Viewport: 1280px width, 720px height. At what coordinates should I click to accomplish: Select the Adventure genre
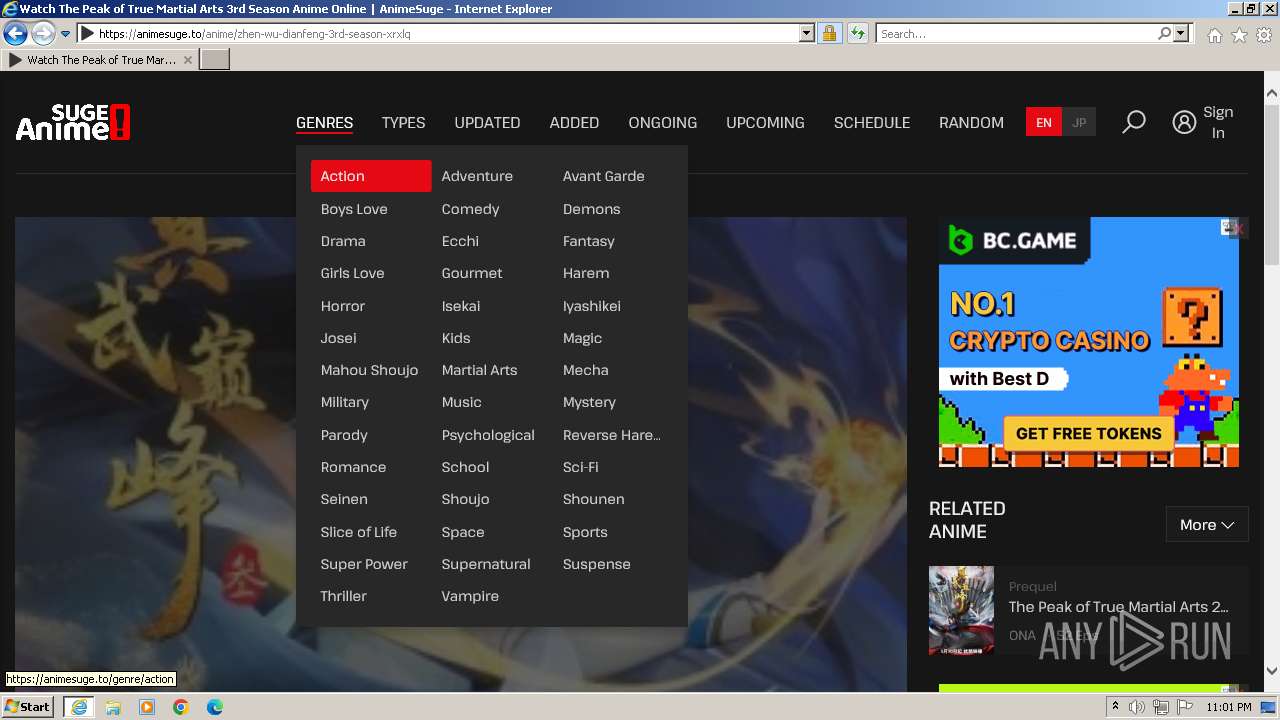477,176
